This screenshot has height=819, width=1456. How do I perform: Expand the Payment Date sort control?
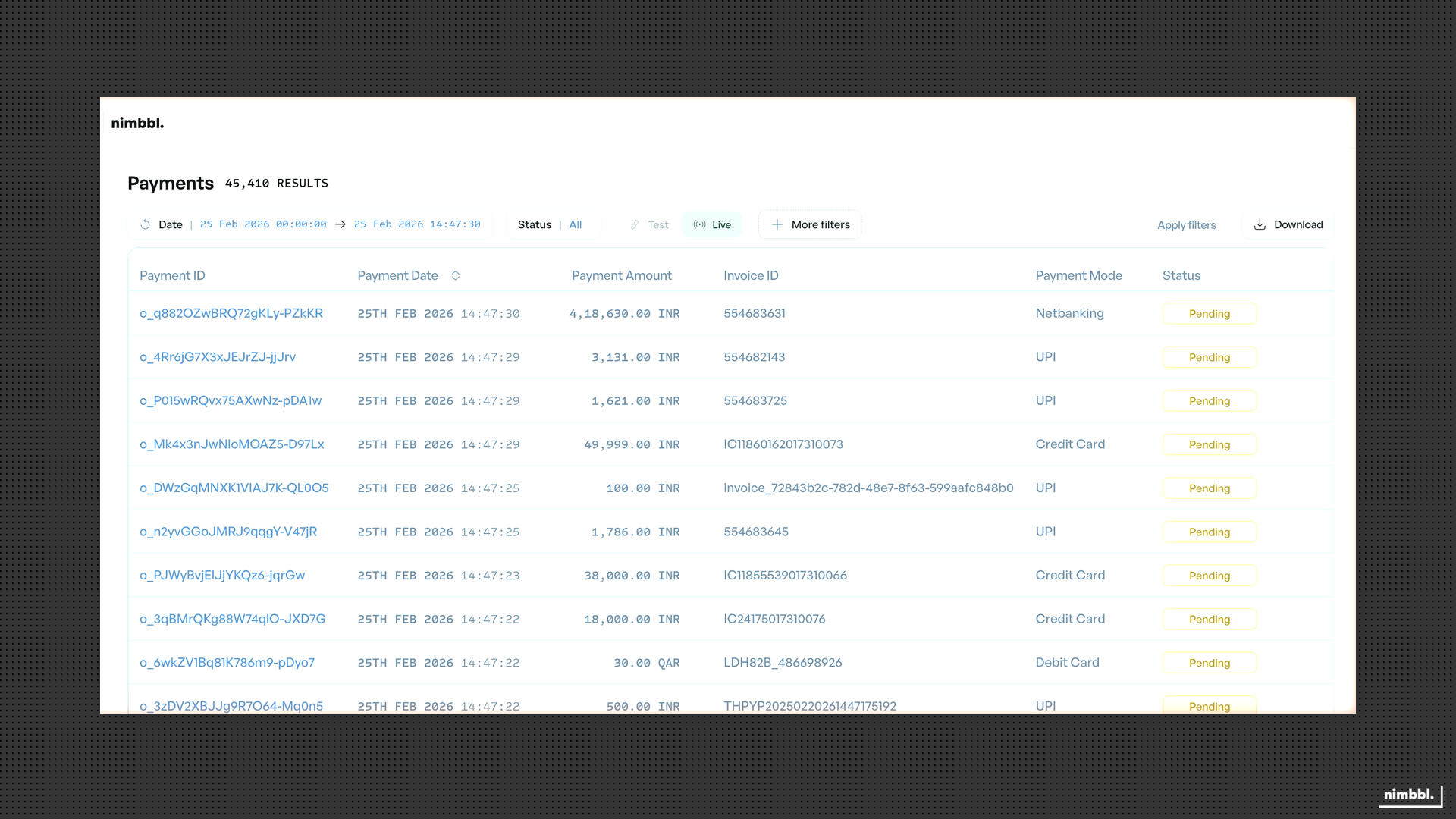coord(456,275)
